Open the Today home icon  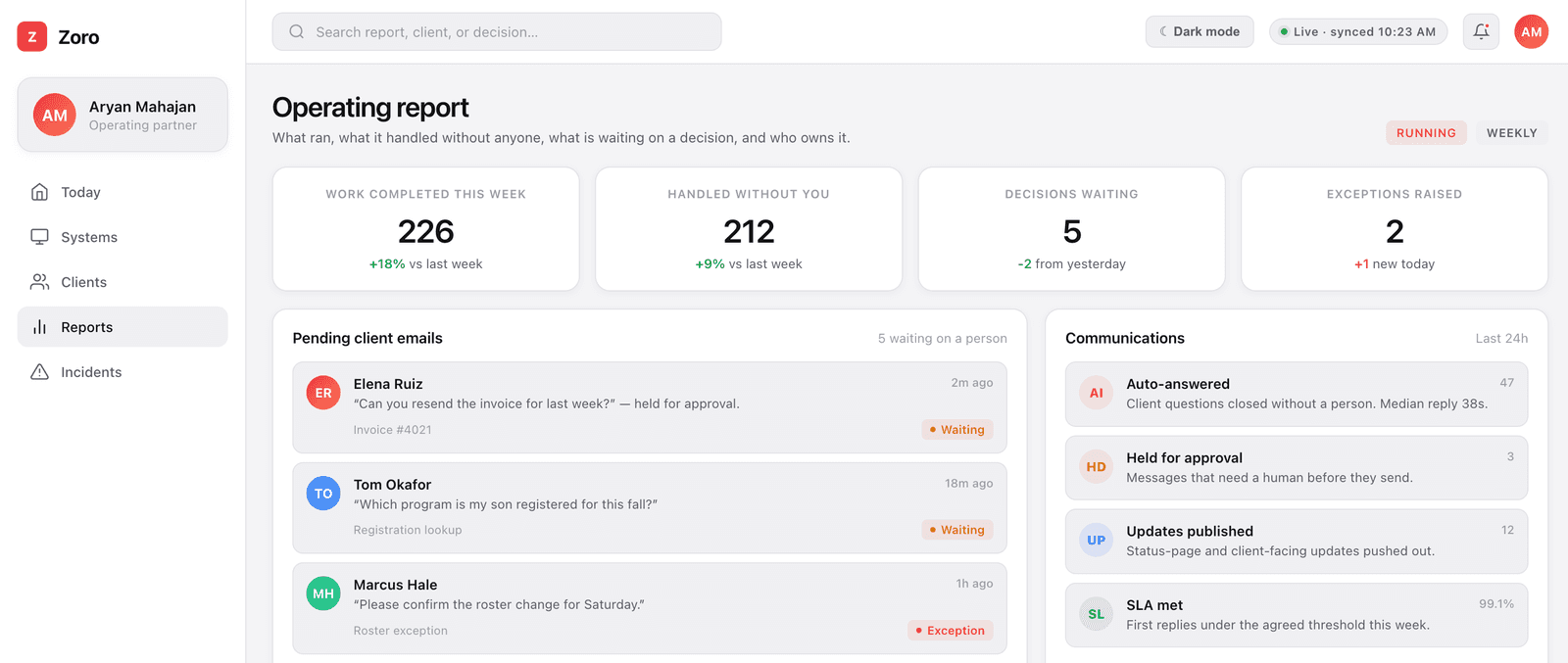coord(39,192)
